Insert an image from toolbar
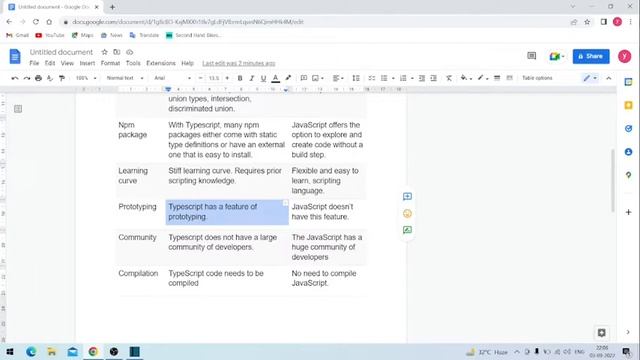The width and height of the screenshot is (640, 360). click(x=316, y=78)
